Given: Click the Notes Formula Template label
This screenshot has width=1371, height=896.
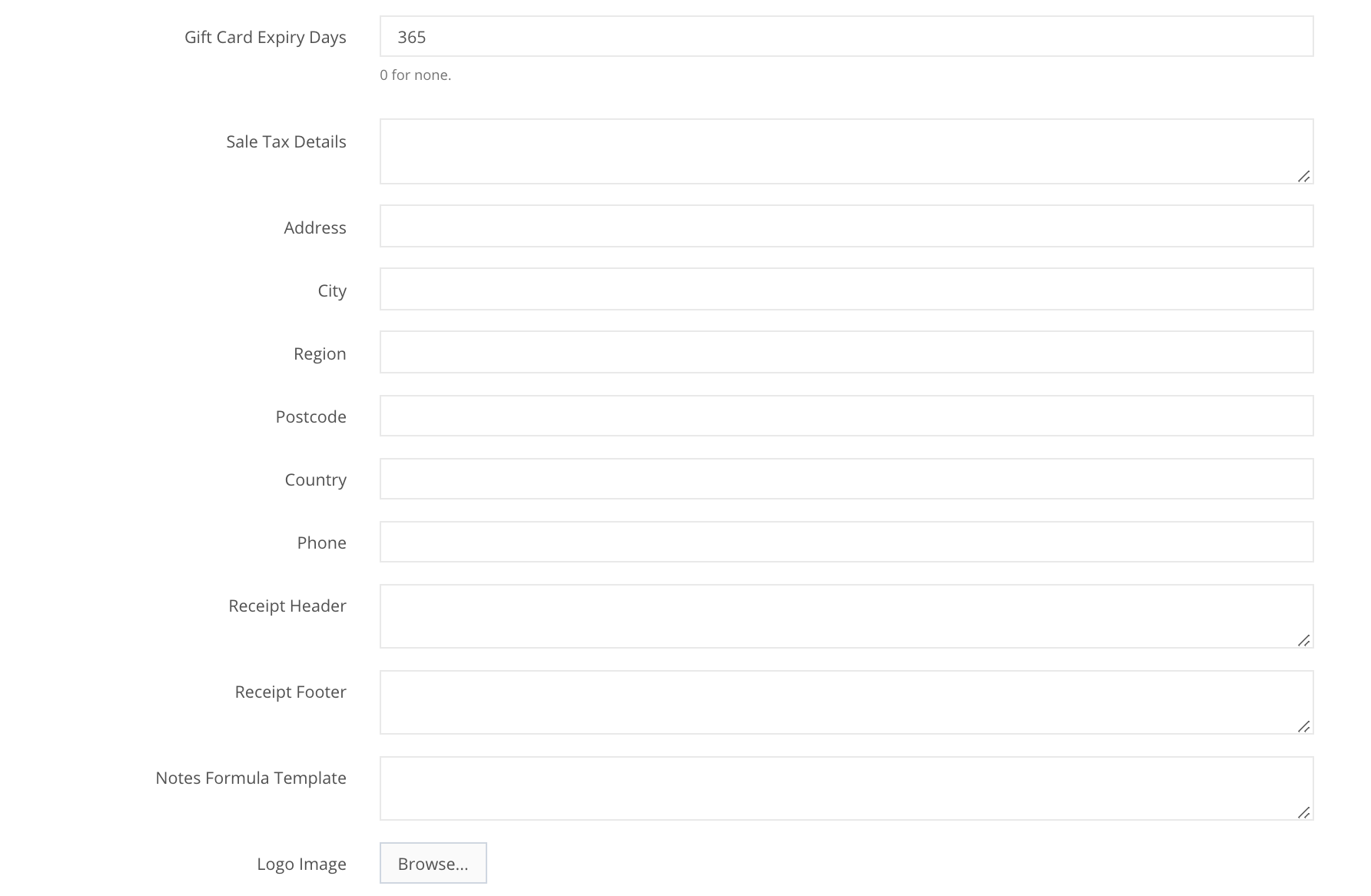Looking at the screenshot, I should pos(251,778).
